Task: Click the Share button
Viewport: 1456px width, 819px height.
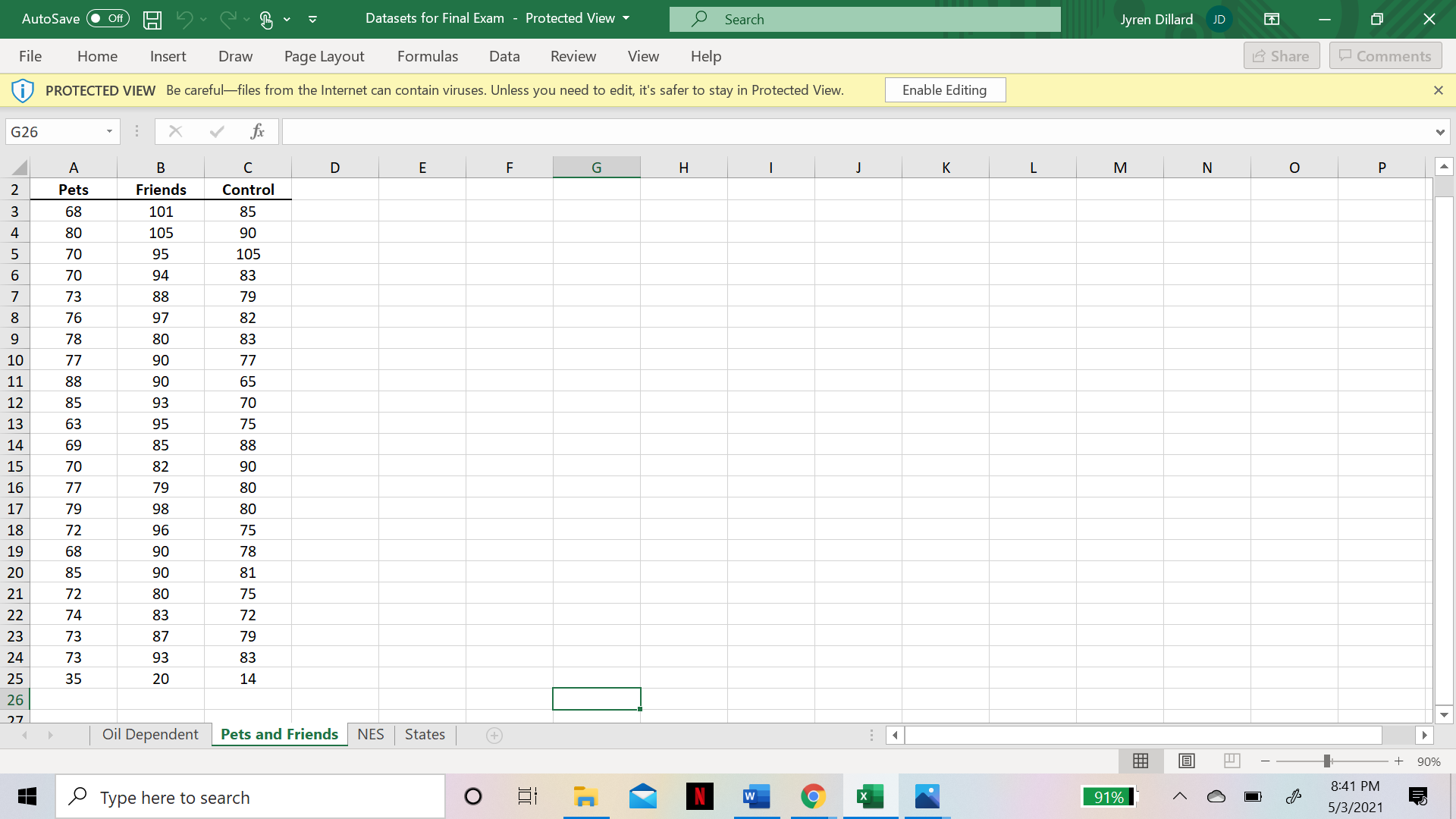Action: point(1282,56)
